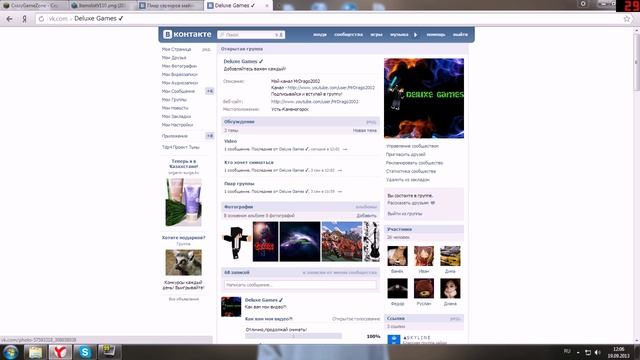Image resolution: width=640 pixels, height=360 pixels.
Task: Open 'игры' in the VK top menu
Action: 376,35
